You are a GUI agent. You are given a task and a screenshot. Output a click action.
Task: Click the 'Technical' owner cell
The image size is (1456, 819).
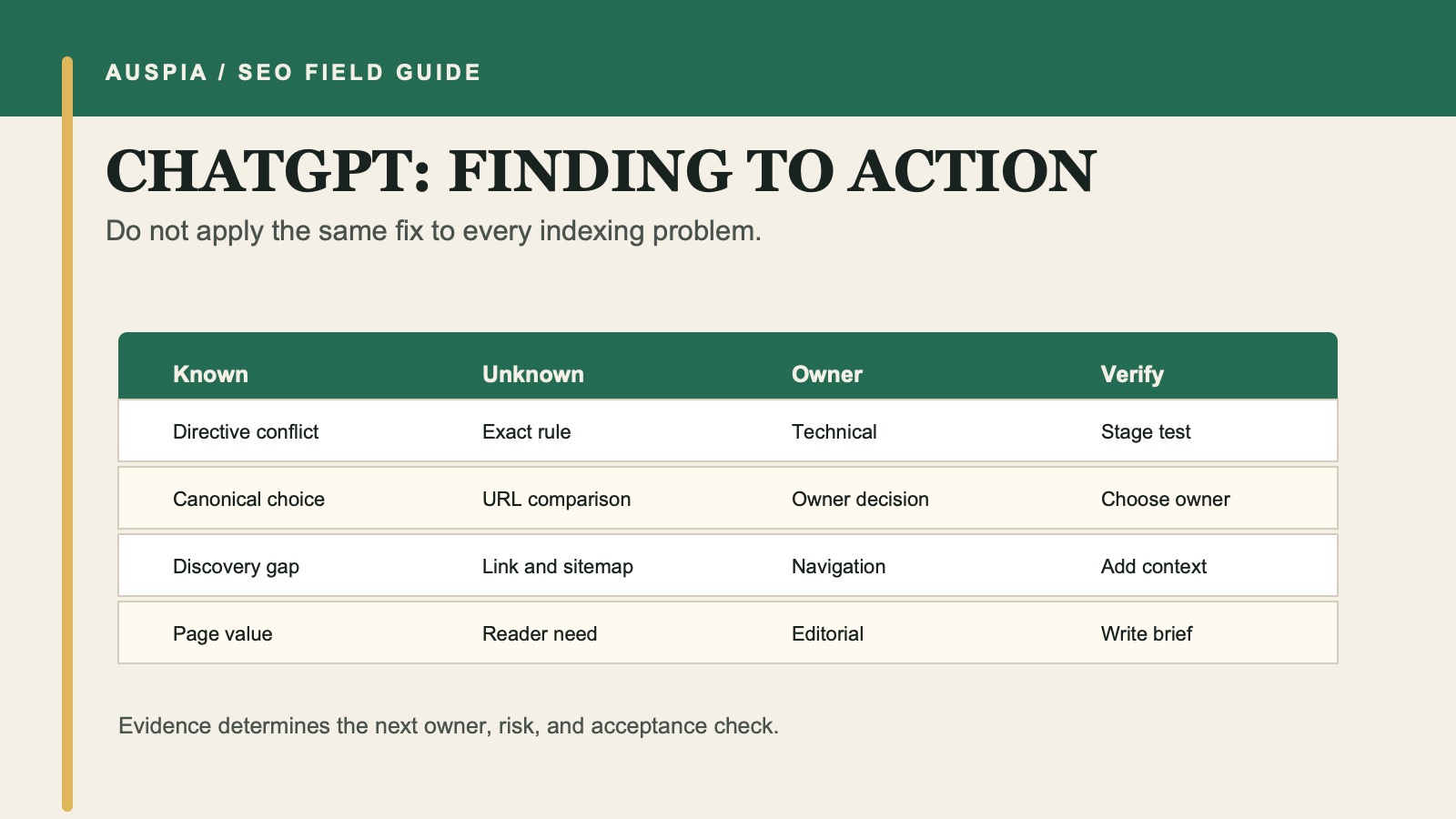[834, 432]
